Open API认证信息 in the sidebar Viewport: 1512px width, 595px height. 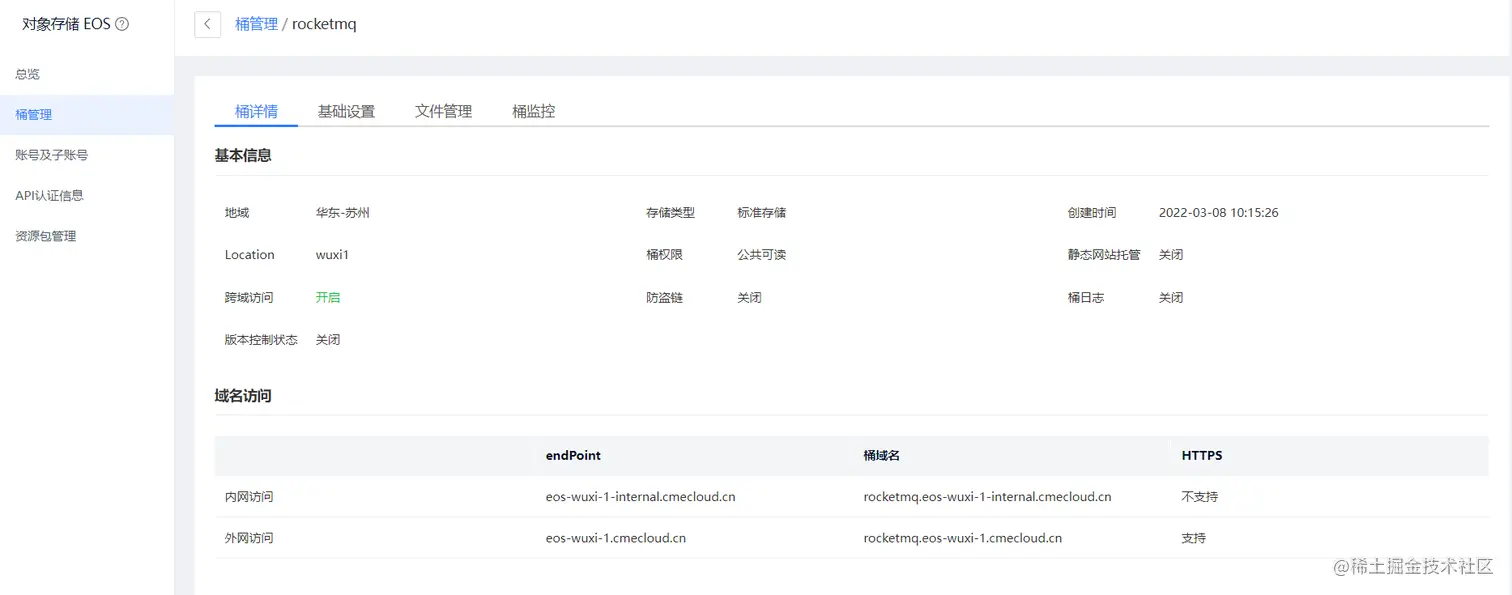click(50, 195)
